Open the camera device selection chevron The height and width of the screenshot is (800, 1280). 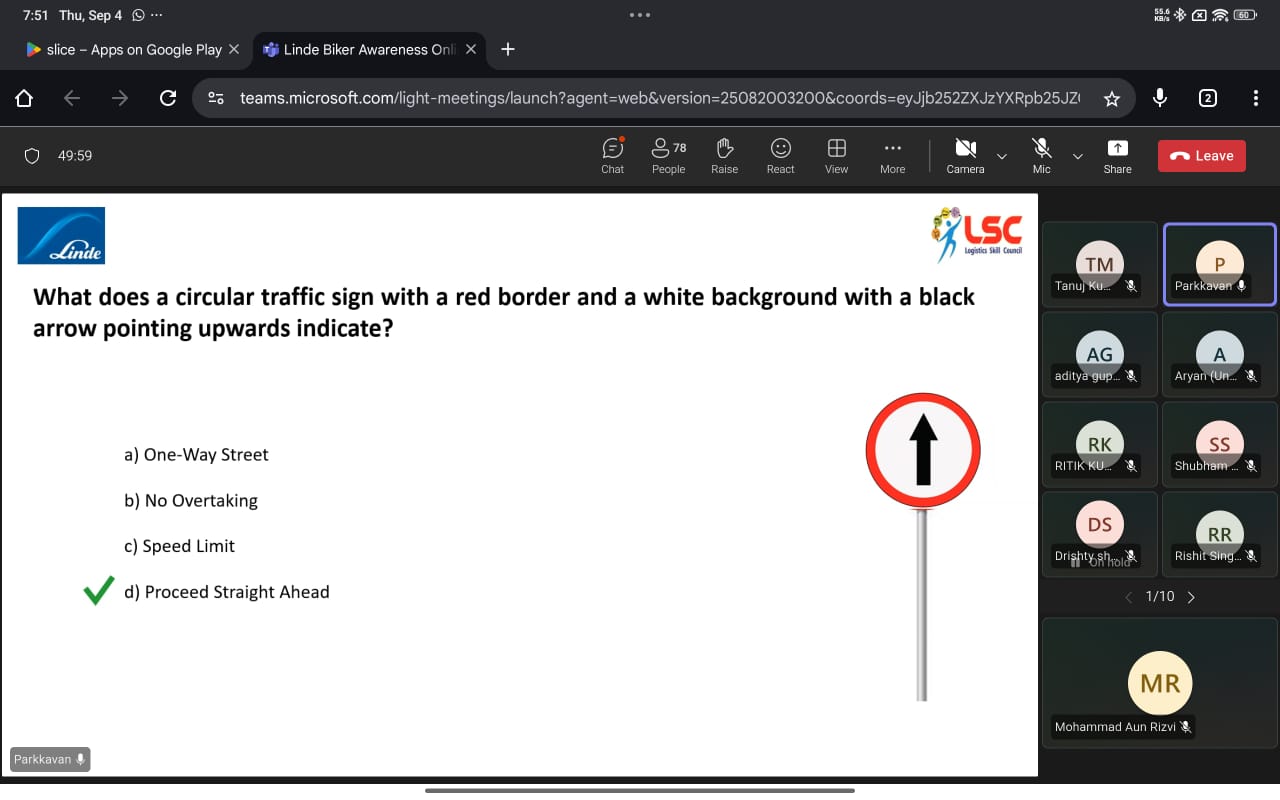1000,156
